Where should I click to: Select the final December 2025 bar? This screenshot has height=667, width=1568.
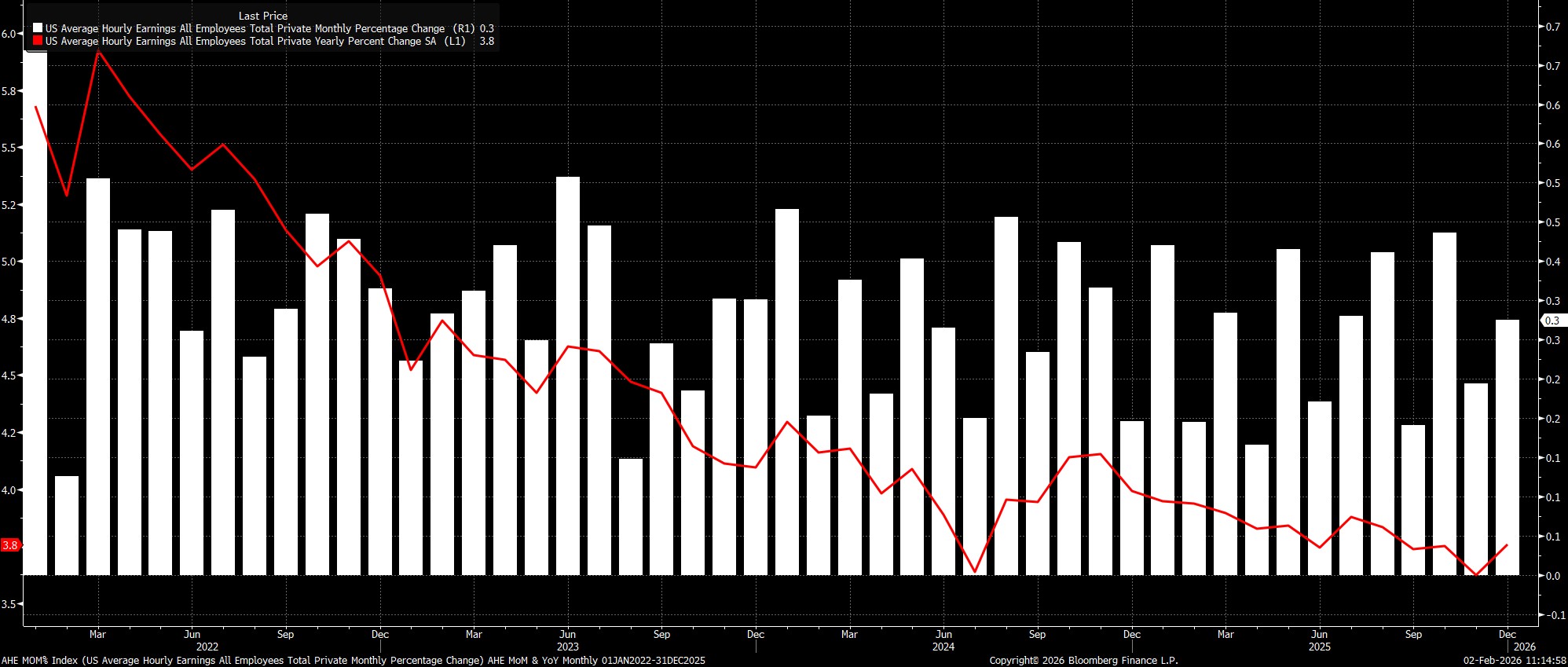coord(1507,446)
